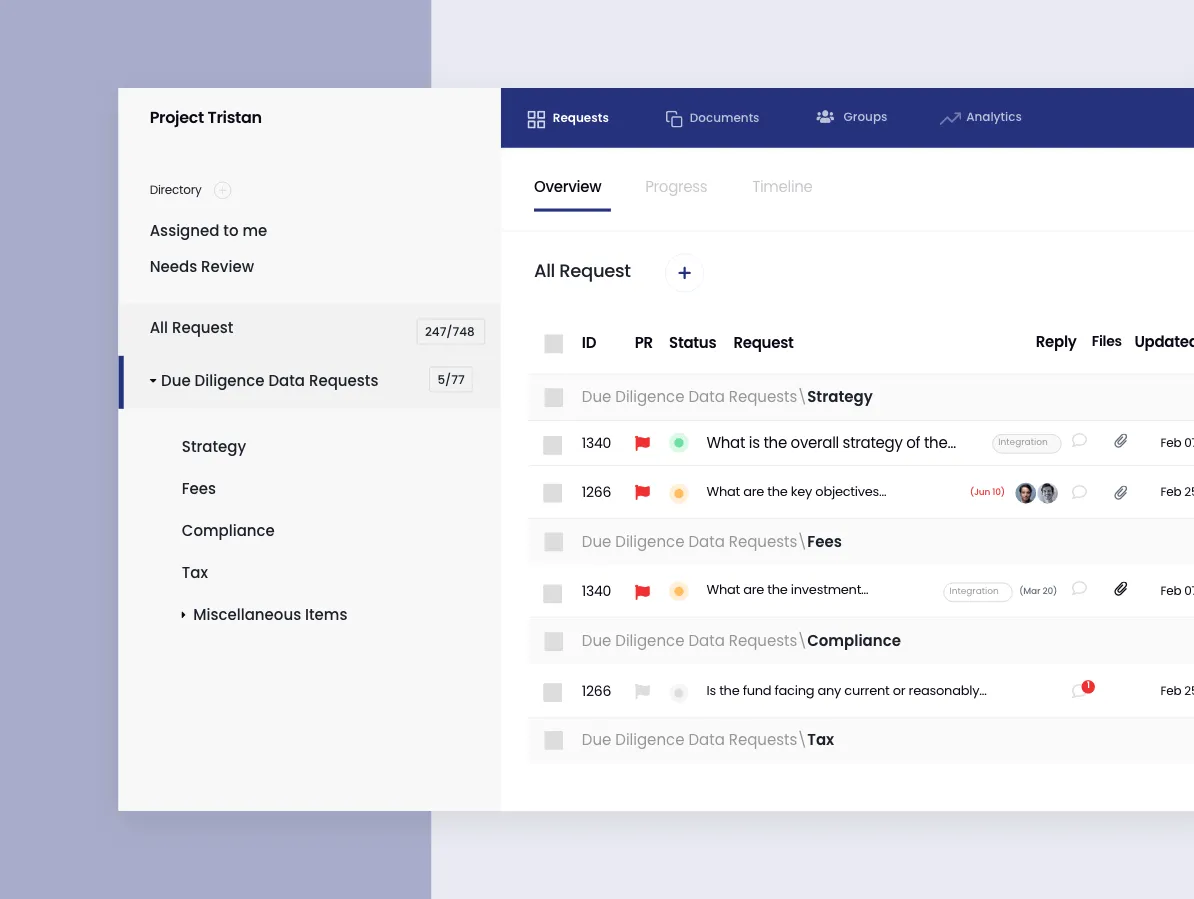Sort by the Status column header
This screenshot has width=1194, height=899.
click(692, 343)
